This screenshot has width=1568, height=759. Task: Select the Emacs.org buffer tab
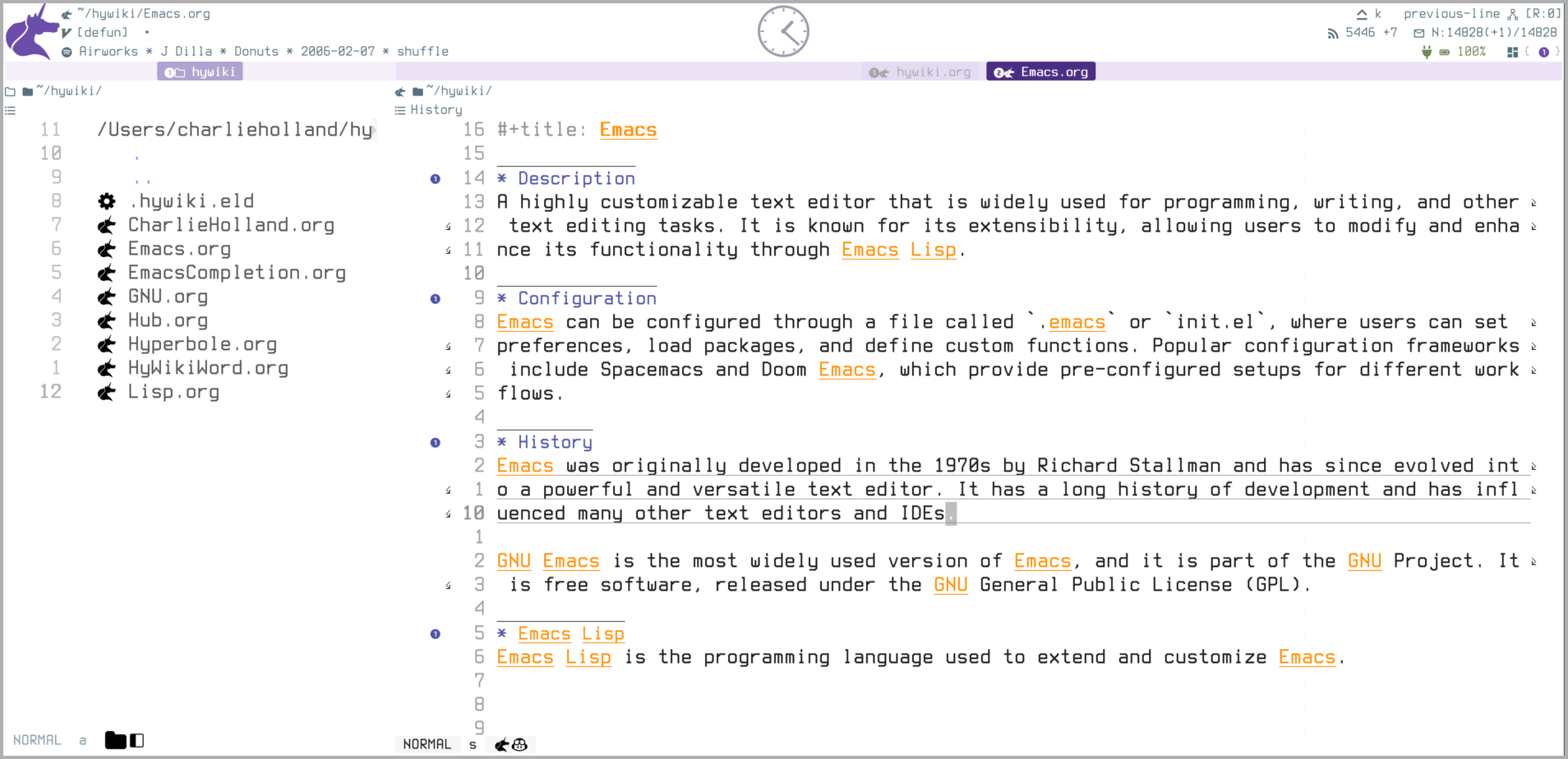point(1040,72)
